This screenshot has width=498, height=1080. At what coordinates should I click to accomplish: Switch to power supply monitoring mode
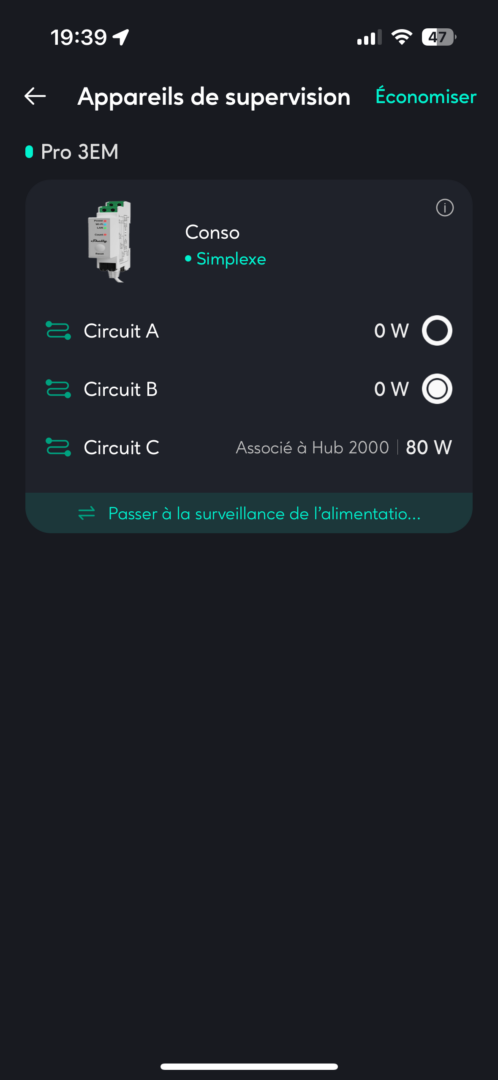[x=249, y=513]
